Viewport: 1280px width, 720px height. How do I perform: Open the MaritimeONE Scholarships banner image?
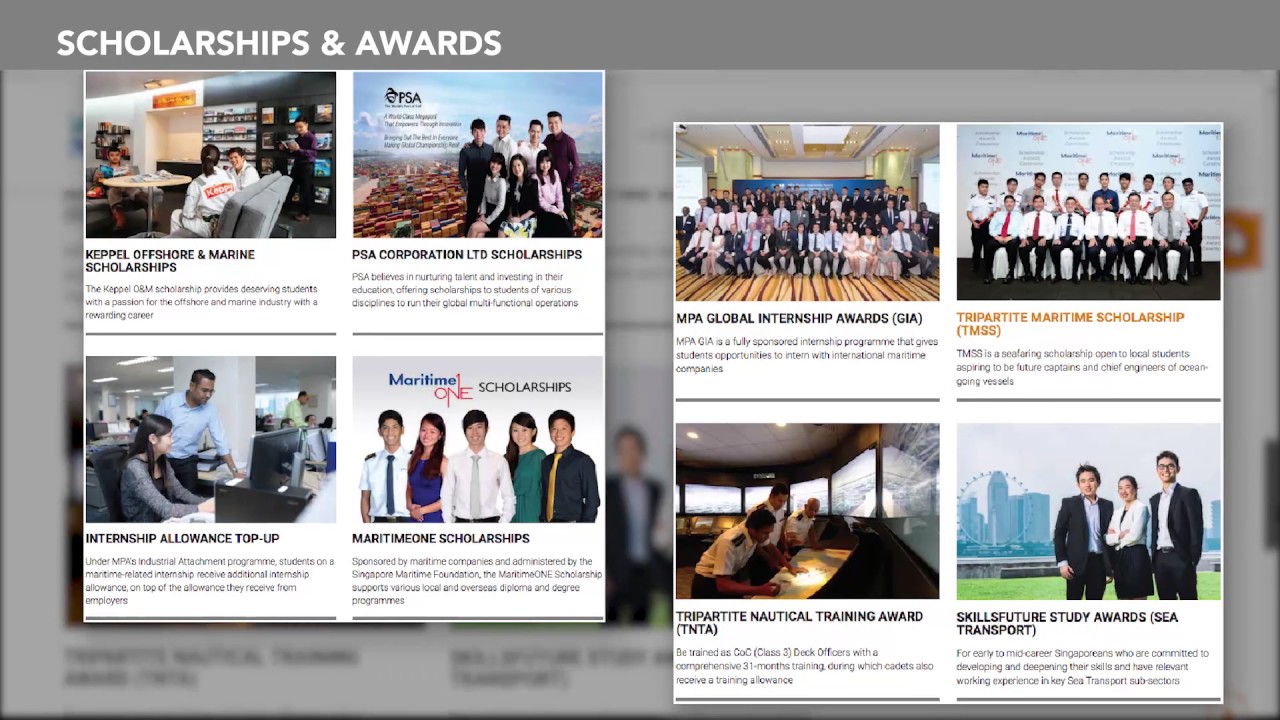coord(477,439)
